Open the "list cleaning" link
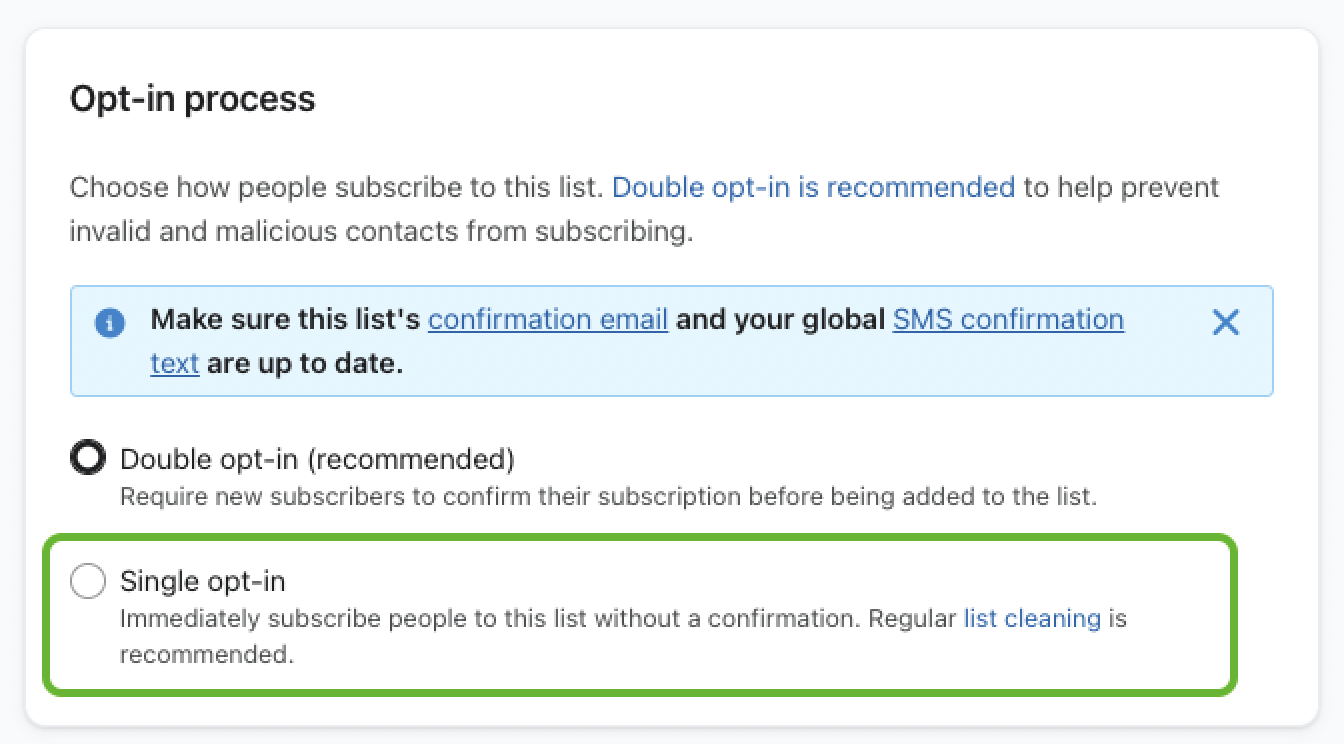 click(1032, 618)
